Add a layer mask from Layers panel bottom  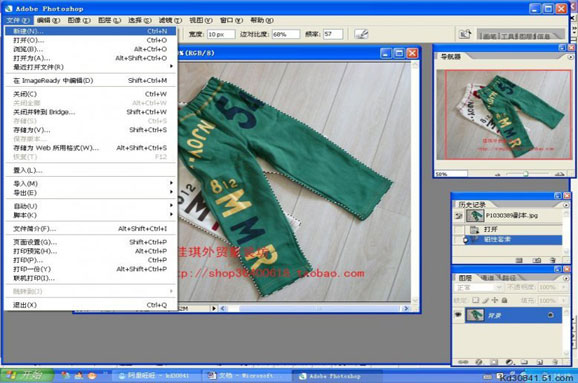(494, 362)
